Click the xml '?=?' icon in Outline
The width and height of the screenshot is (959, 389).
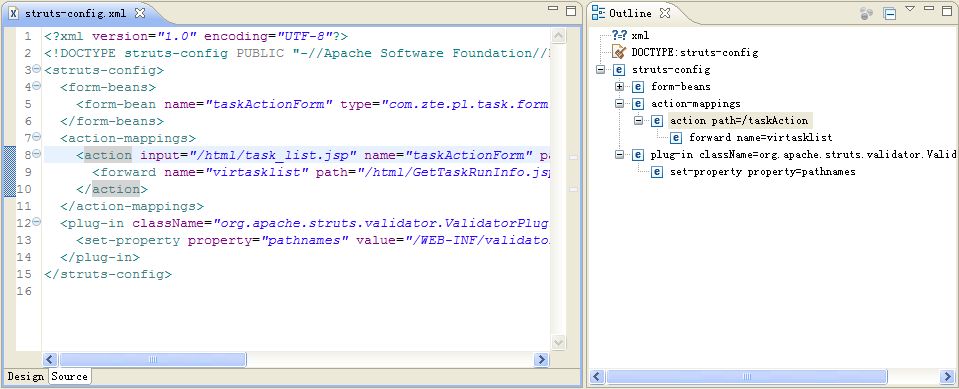pyautogui.click(x=619, y=36)
